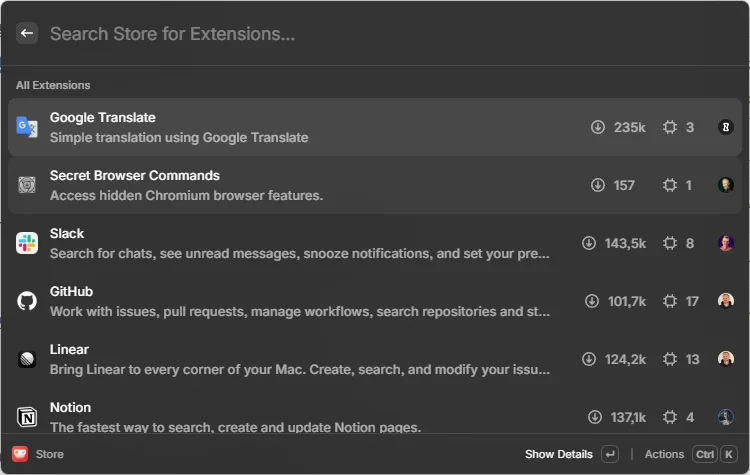The height and width of the screenshot is (475, 750).
Task: Click Slack download count icon
Action: [589, 243]
